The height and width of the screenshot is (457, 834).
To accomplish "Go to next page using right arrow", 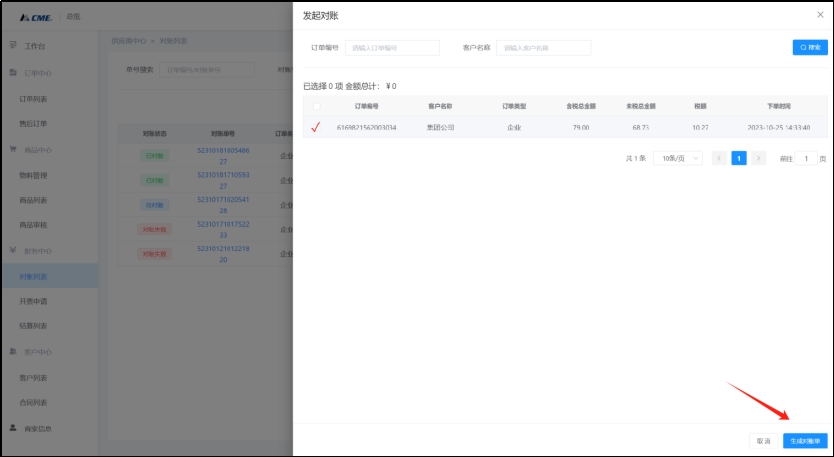I will (758, 158).
